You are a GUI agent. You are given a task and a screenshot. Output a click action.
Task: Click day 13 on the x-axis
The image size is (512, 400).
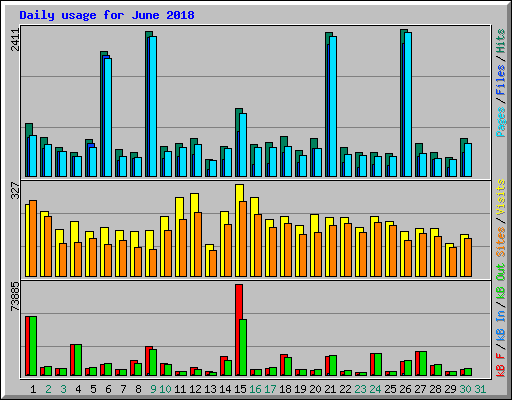click(210, 389)
